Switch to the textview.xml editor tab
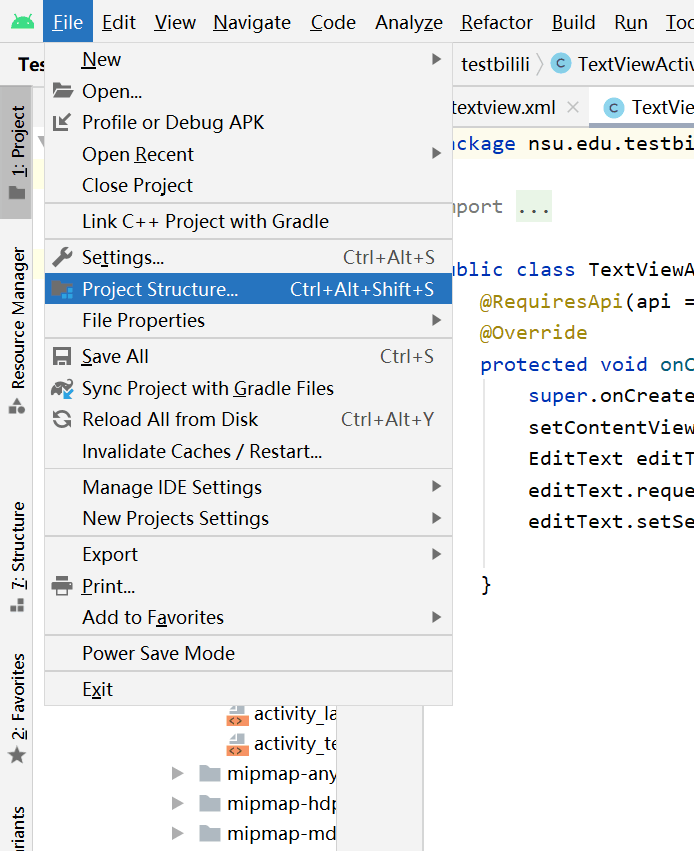Screen dimensions: 694x851 click(504, 107)
